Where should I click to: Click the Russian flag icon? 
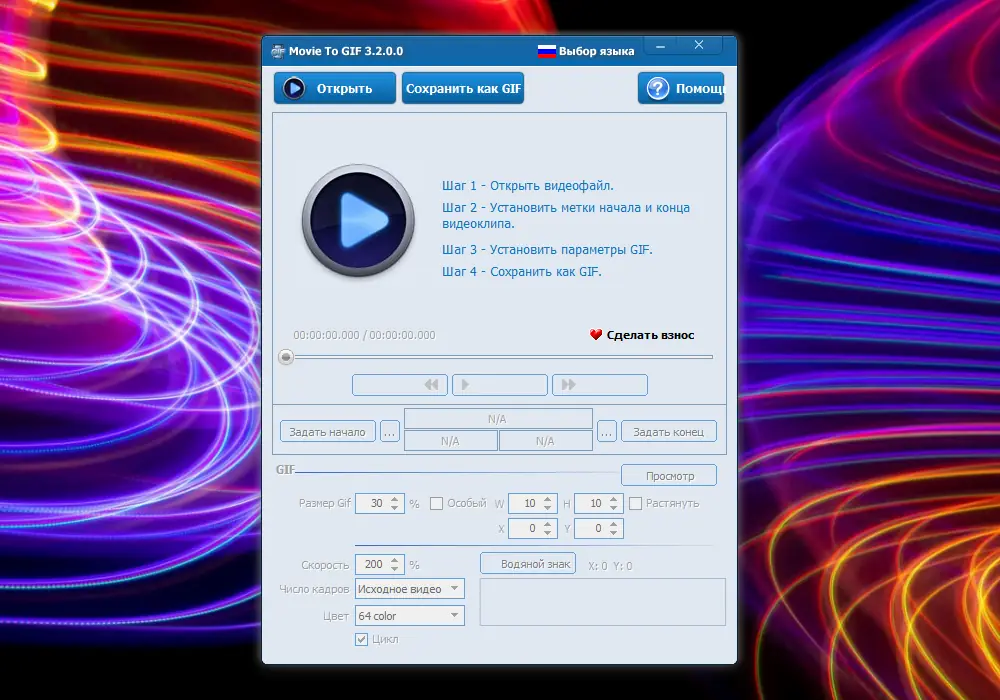tap(547, 51)
